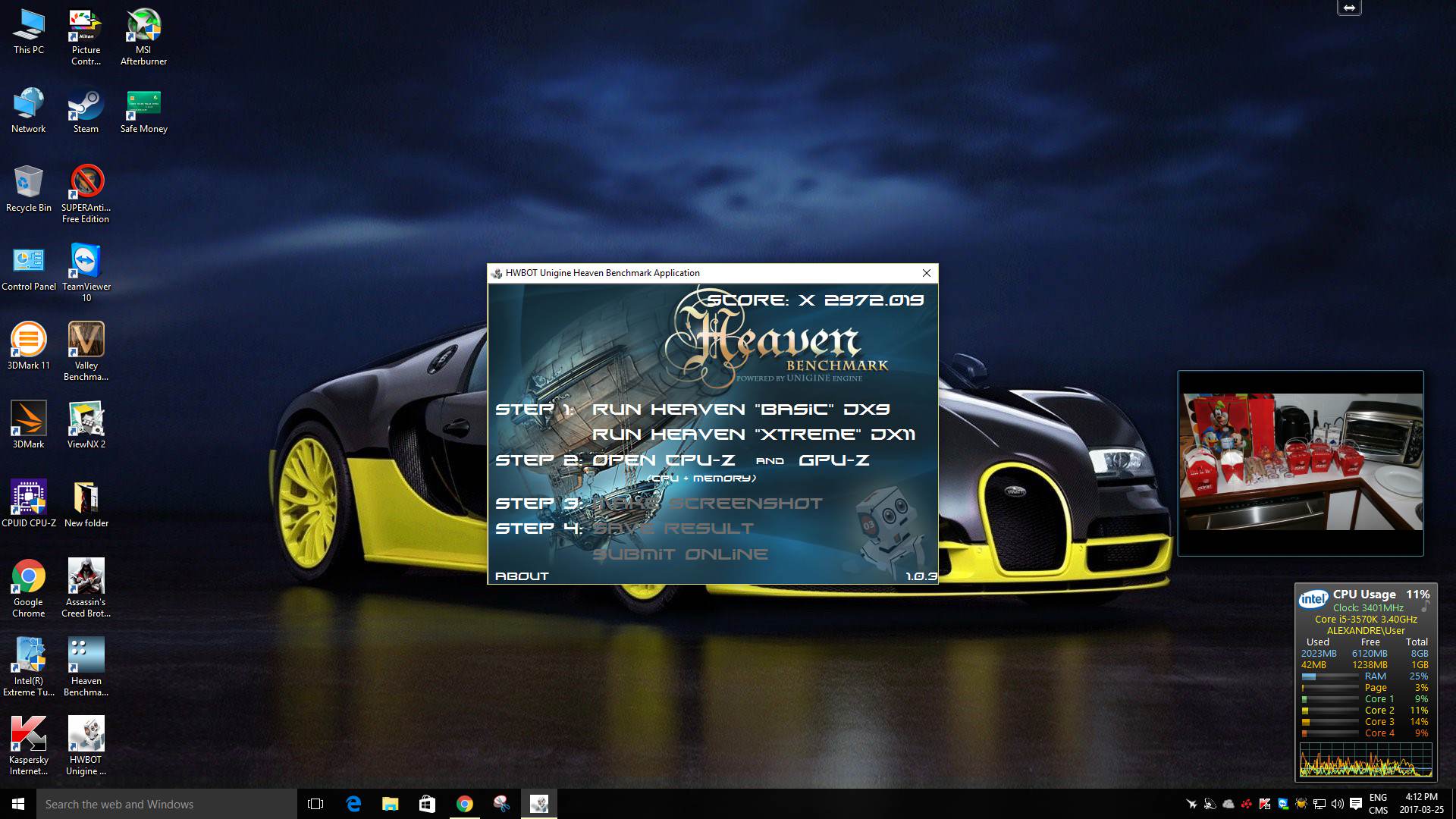Click Run Heaven "Xtreme" DX11
Screen dimensions: 1456x819
pos(754,435)
